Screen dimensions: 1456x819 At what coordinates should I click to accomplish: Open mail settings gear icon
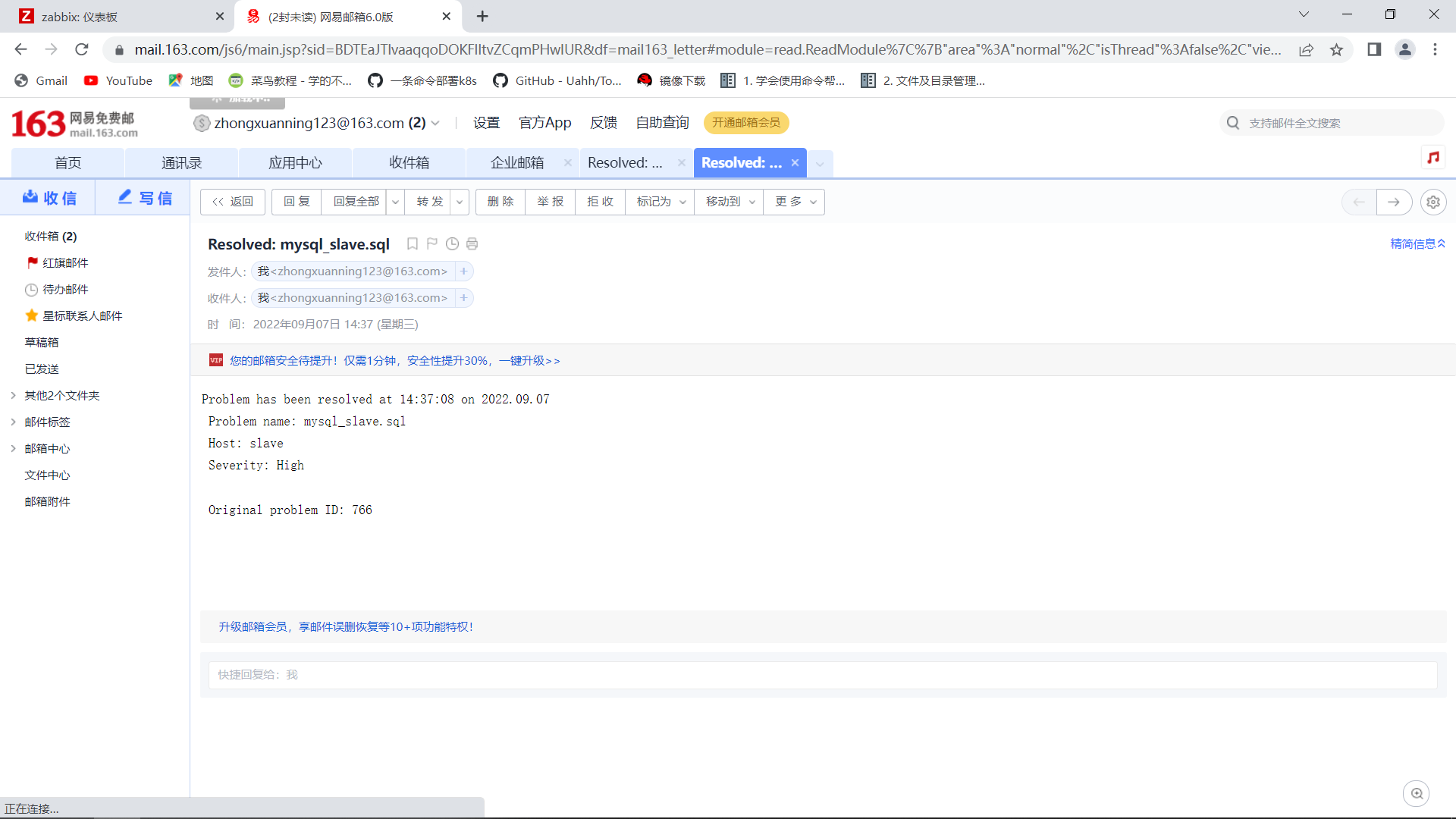[1432, 202]
